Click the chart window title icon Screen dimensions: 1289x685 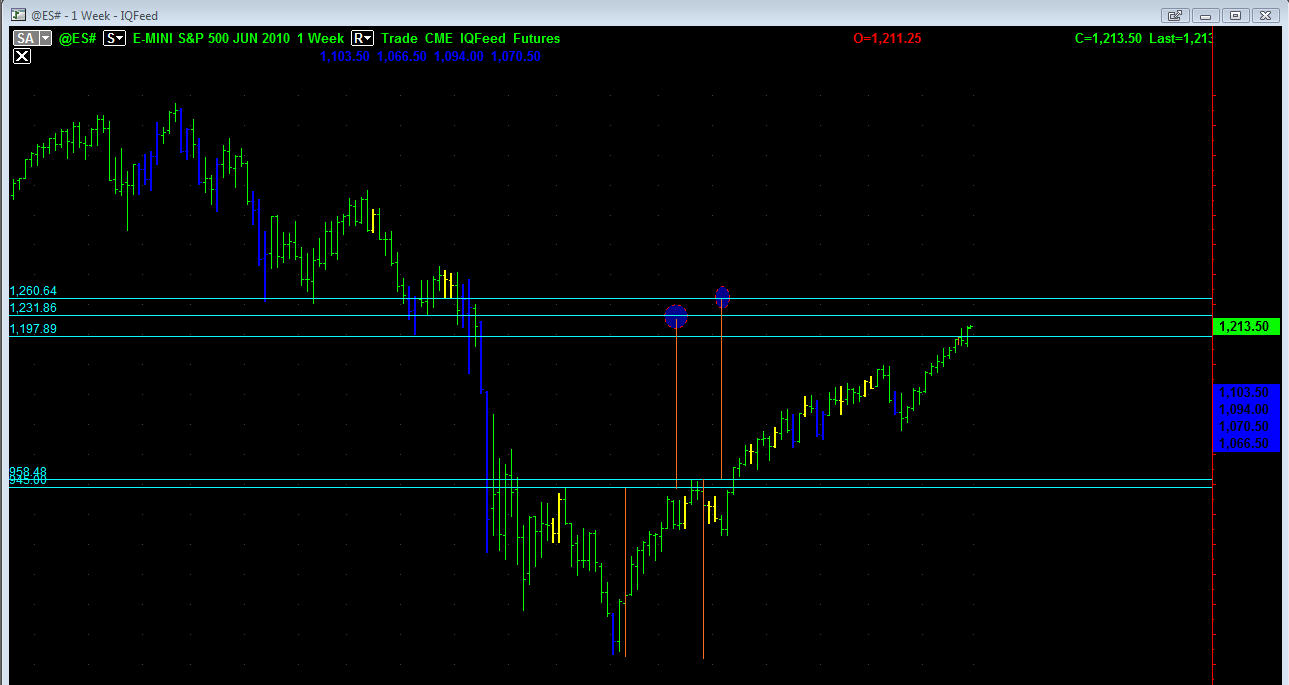pos(19,15)
